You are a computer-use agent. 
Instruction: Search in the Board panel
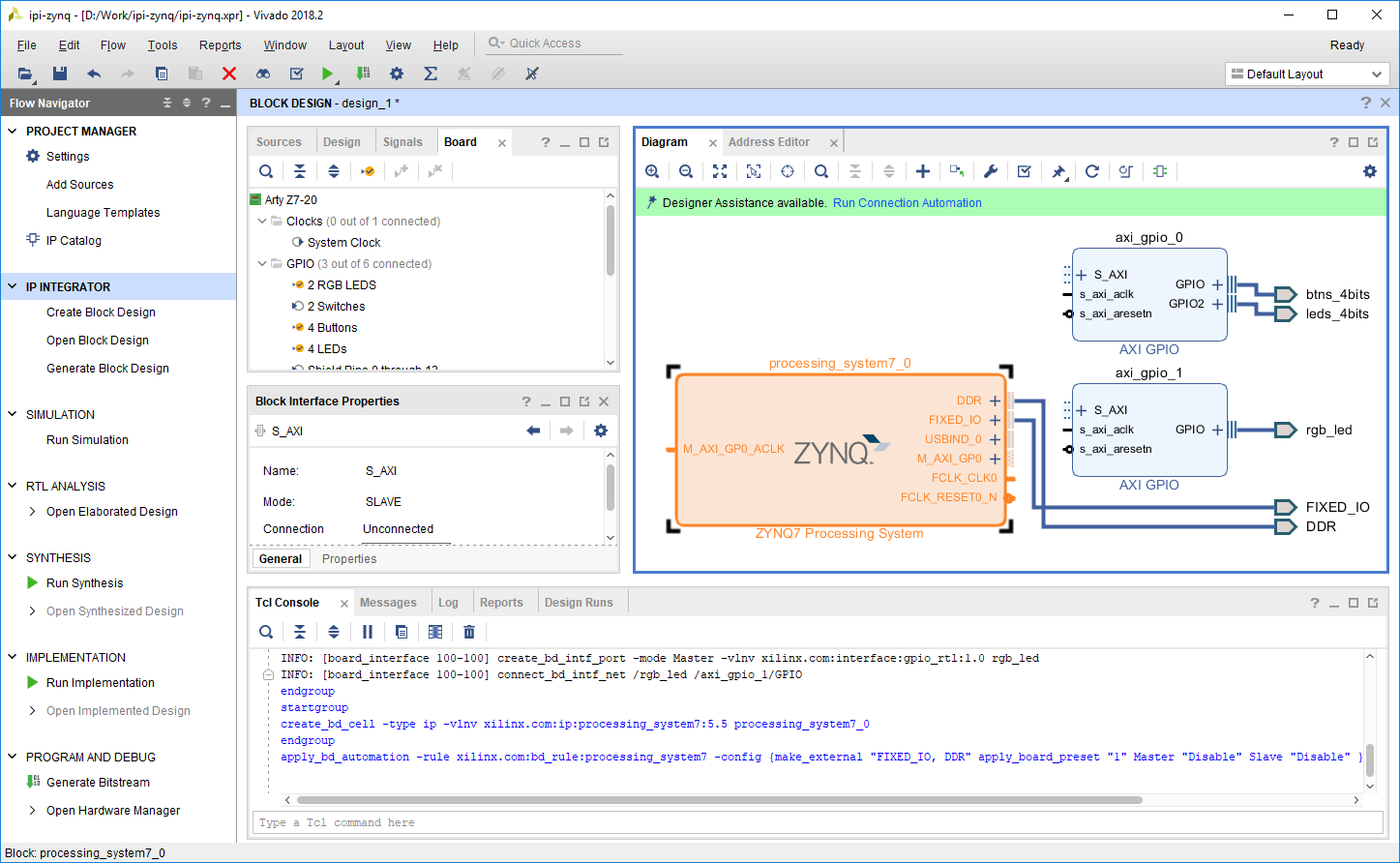tap(266, 171)
